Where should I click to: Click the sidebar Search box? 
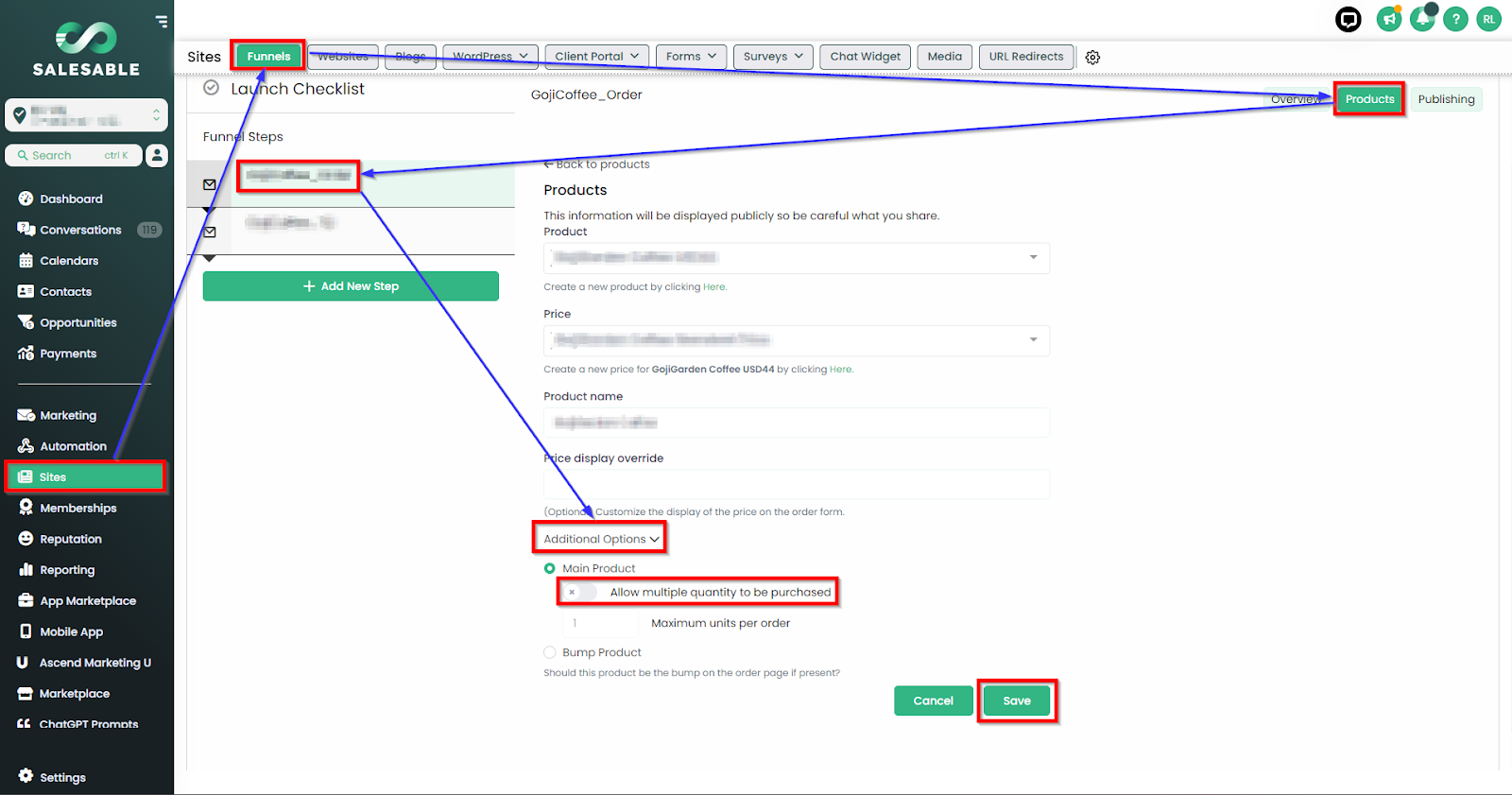[x=74, y=155]
